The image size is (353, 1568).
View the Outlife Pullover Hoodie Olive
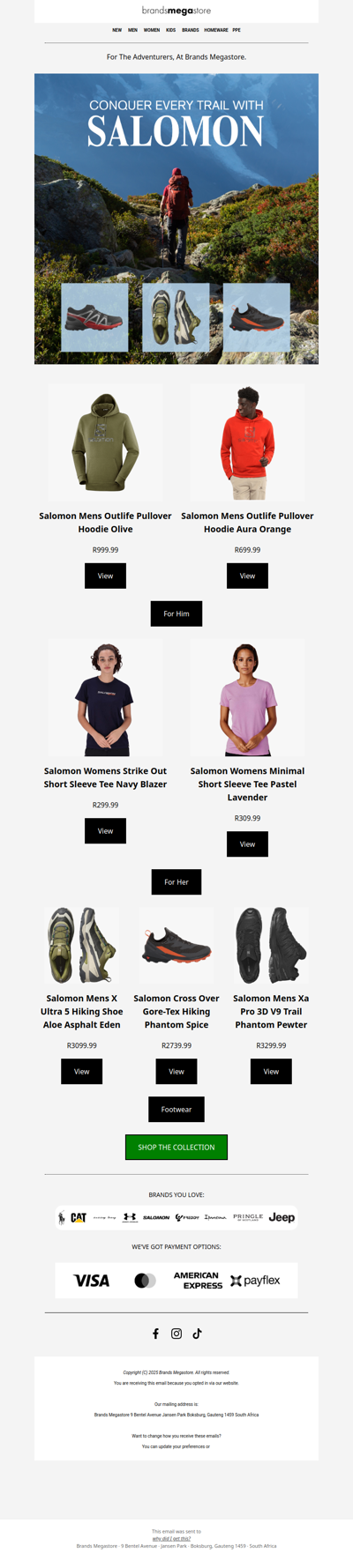tap(105, 576)
